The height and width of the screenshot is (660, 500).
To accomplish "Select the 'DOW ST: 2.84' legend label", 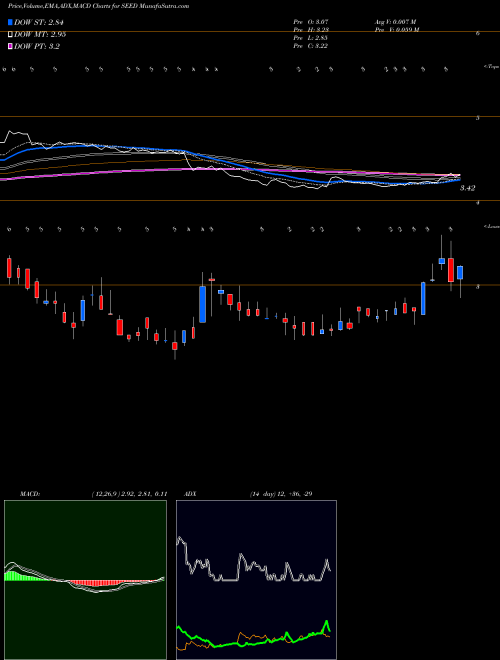I will (39, 22).
